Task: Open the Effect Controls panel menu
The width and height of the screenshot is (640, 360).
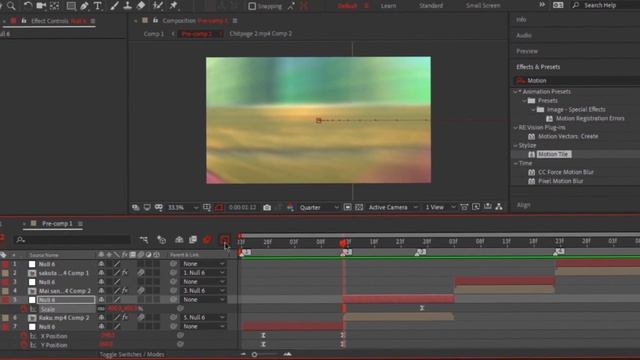Action: 93,21
